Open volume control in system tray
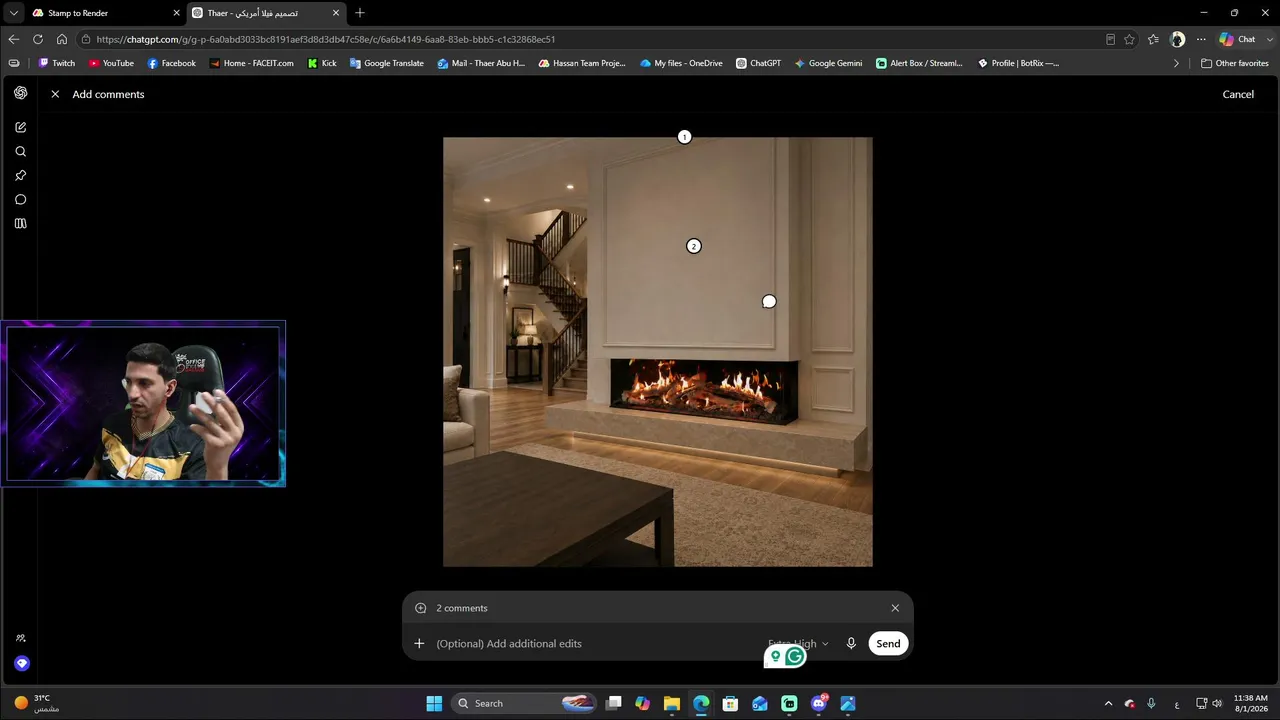This screenshot has height=720, width=1280. click(1217, 703)
